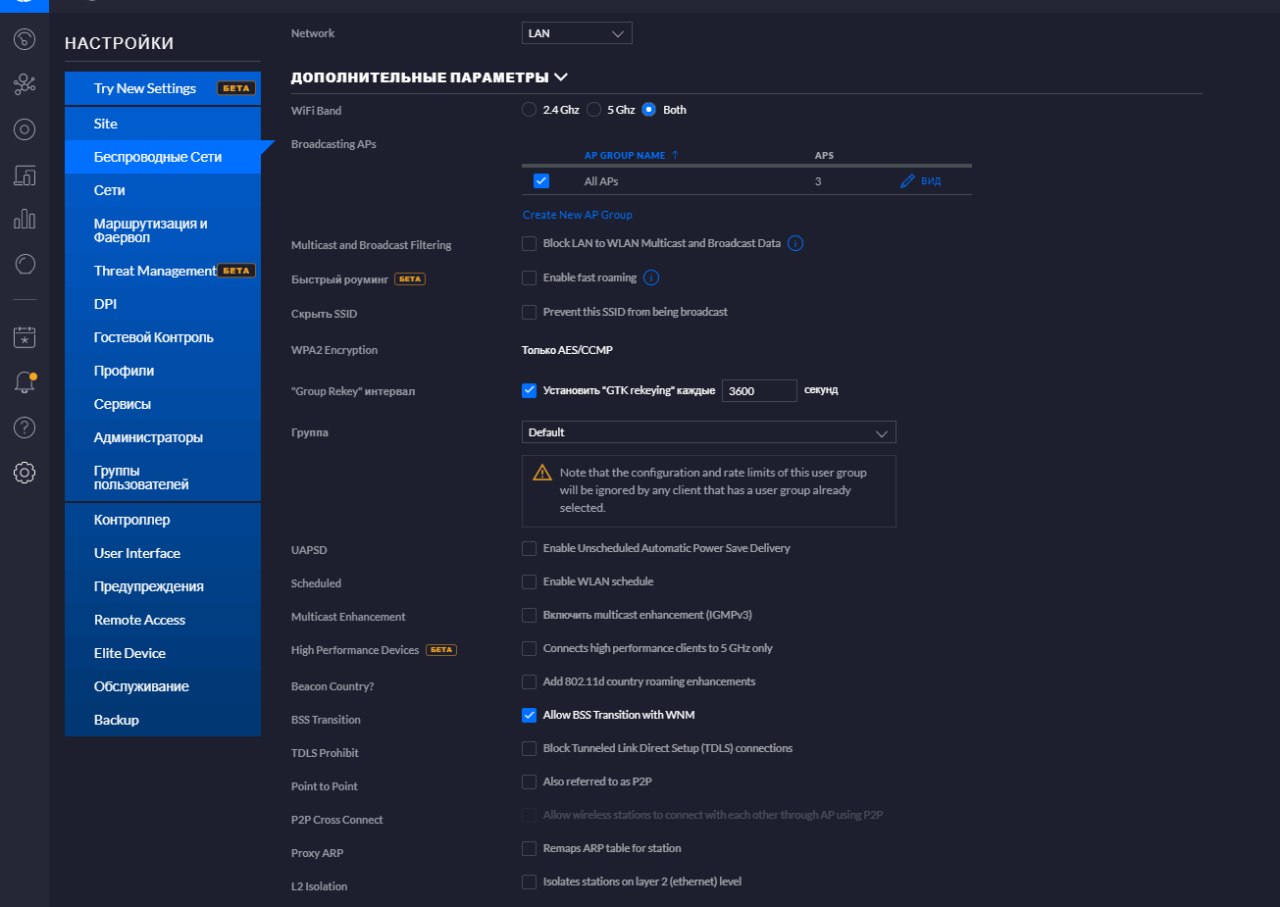Click the APS count value 3
The image size is (1280, 907).
point(818,181)
